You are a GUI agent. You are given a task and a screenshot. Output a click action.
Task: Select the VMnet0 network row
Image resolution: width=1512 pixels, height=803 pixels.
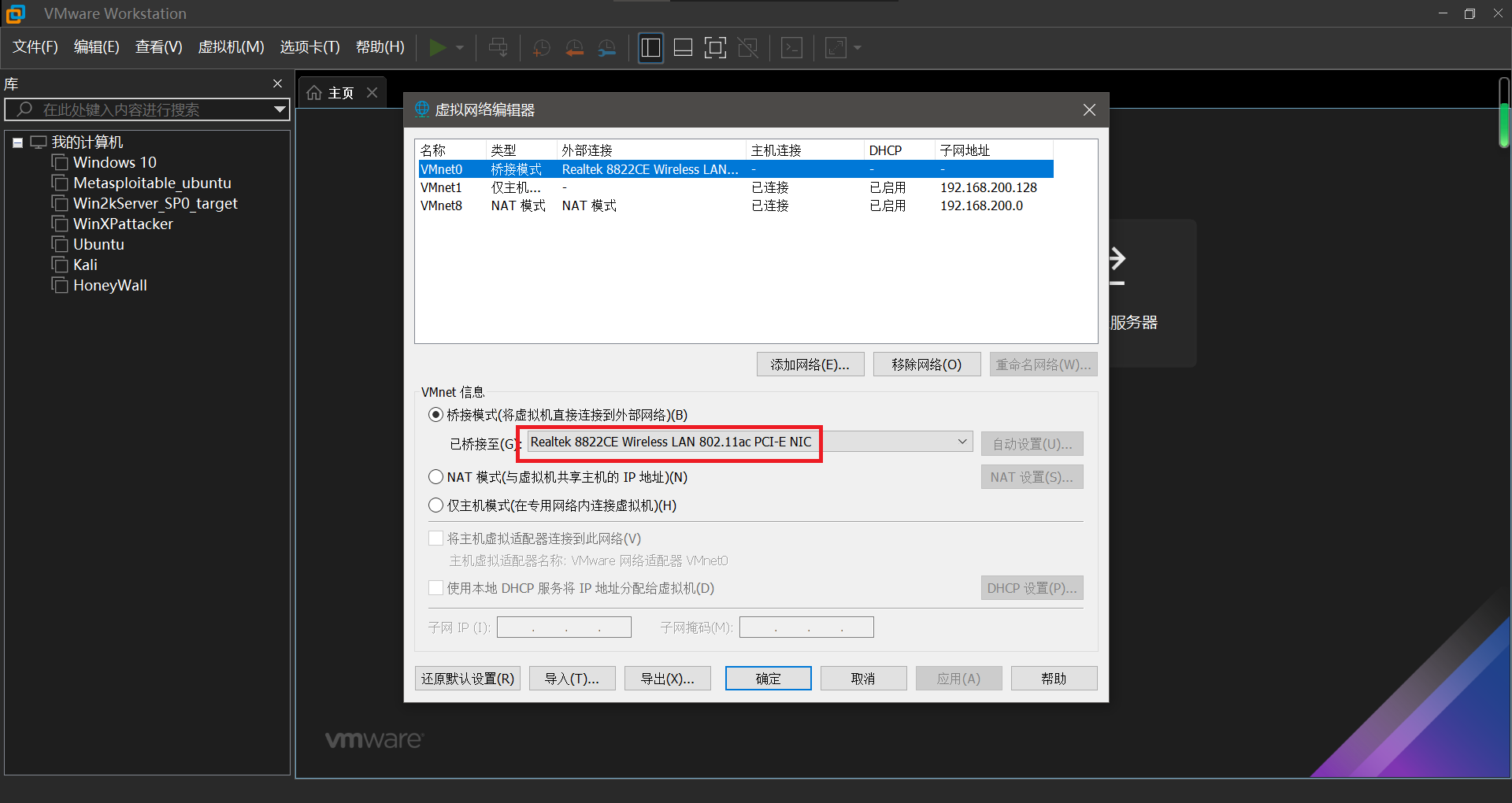[x=736, y=169]
